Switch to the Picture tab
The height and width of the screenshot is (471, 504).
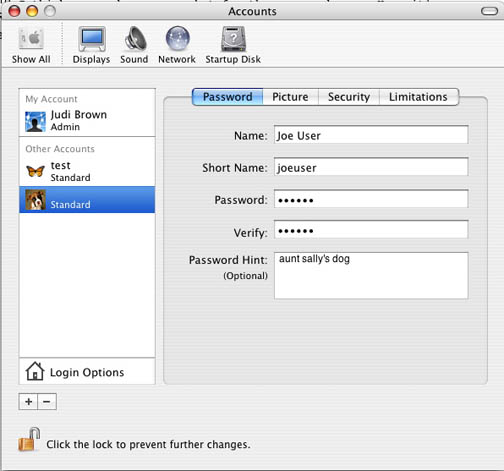pos(290,97)
